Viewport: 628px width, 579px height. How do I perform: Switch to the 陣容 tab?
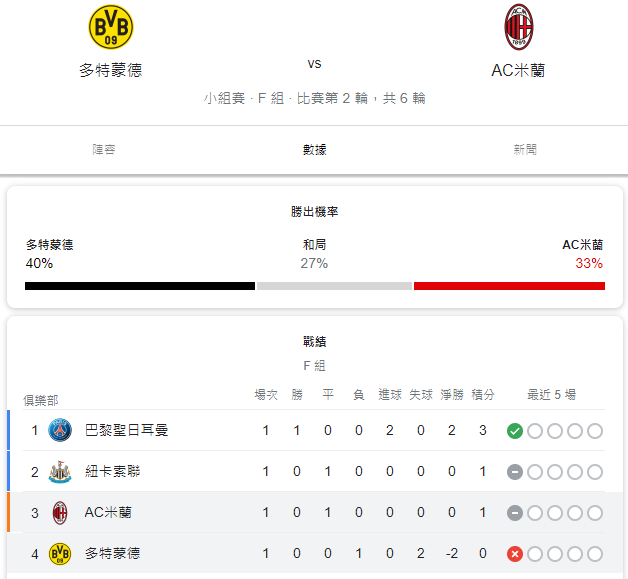[104, 149]
